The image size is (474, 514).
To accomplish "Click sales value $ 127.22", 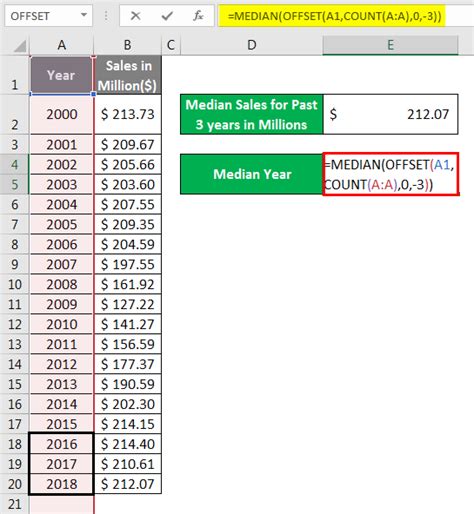I will tap(128, 304).
